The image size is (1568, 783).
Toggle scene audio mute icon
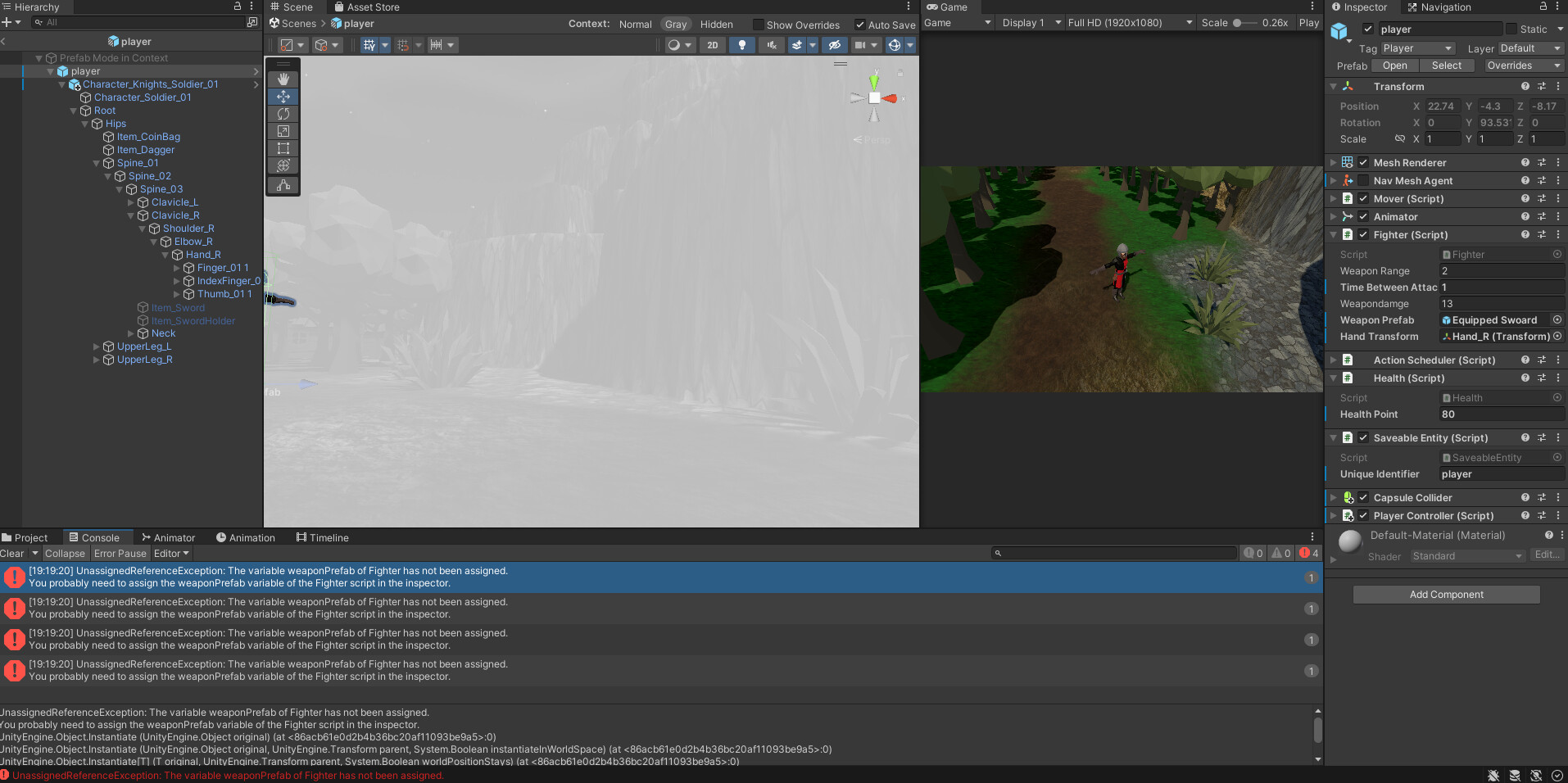click(772, 45)
